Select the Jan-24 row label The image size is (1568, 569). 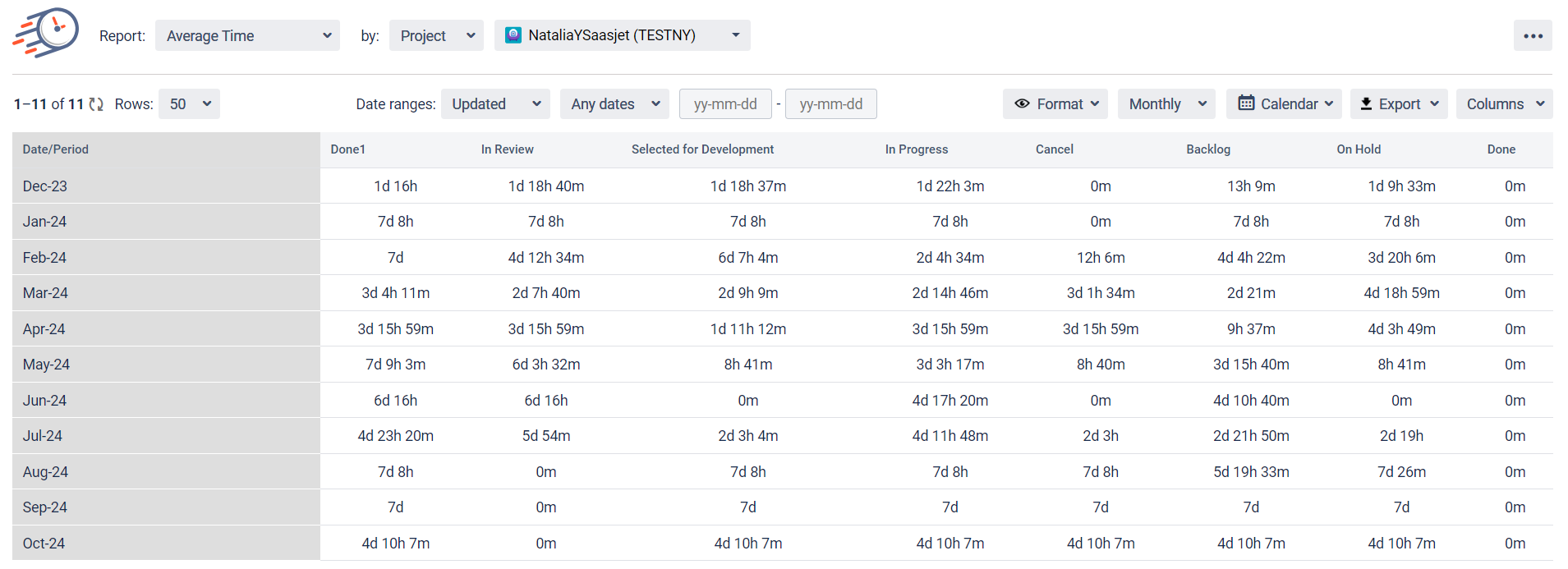(45, 222)
